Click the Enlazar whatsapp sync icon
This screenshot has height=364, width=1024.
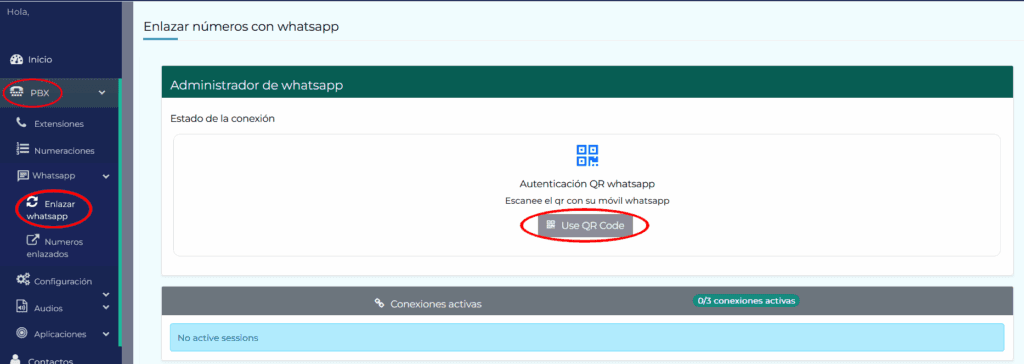pos(33,203)
